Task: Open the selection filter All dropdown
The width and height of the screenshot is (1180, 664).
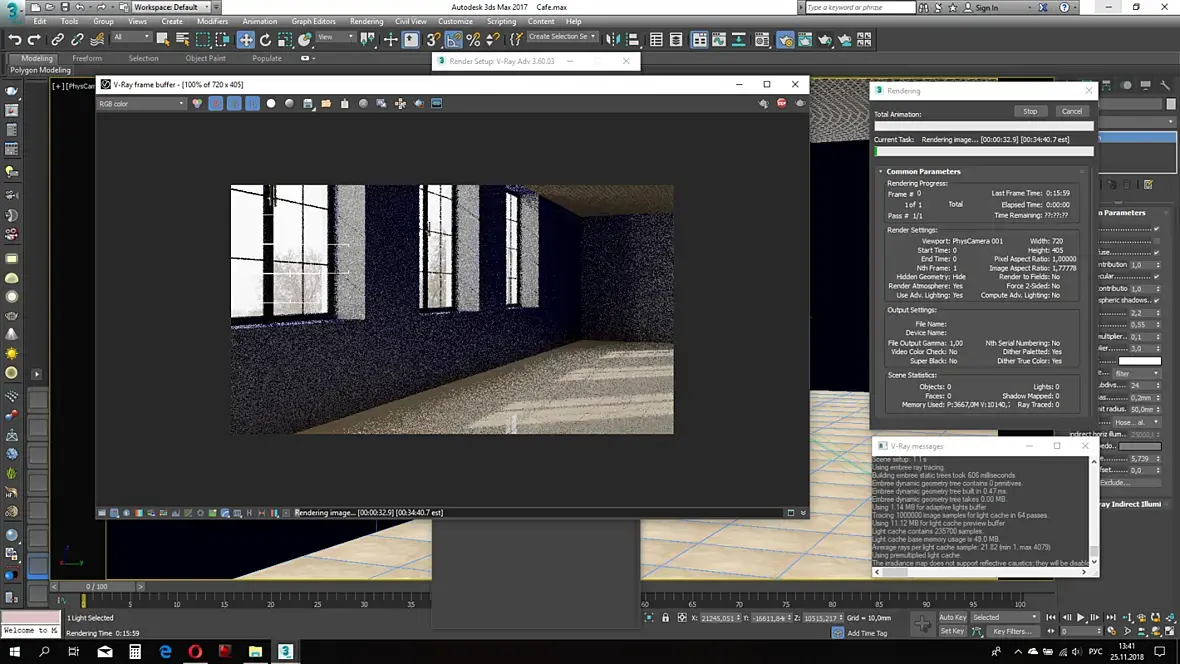Action: pyautogui.click(x=132, y=38)
